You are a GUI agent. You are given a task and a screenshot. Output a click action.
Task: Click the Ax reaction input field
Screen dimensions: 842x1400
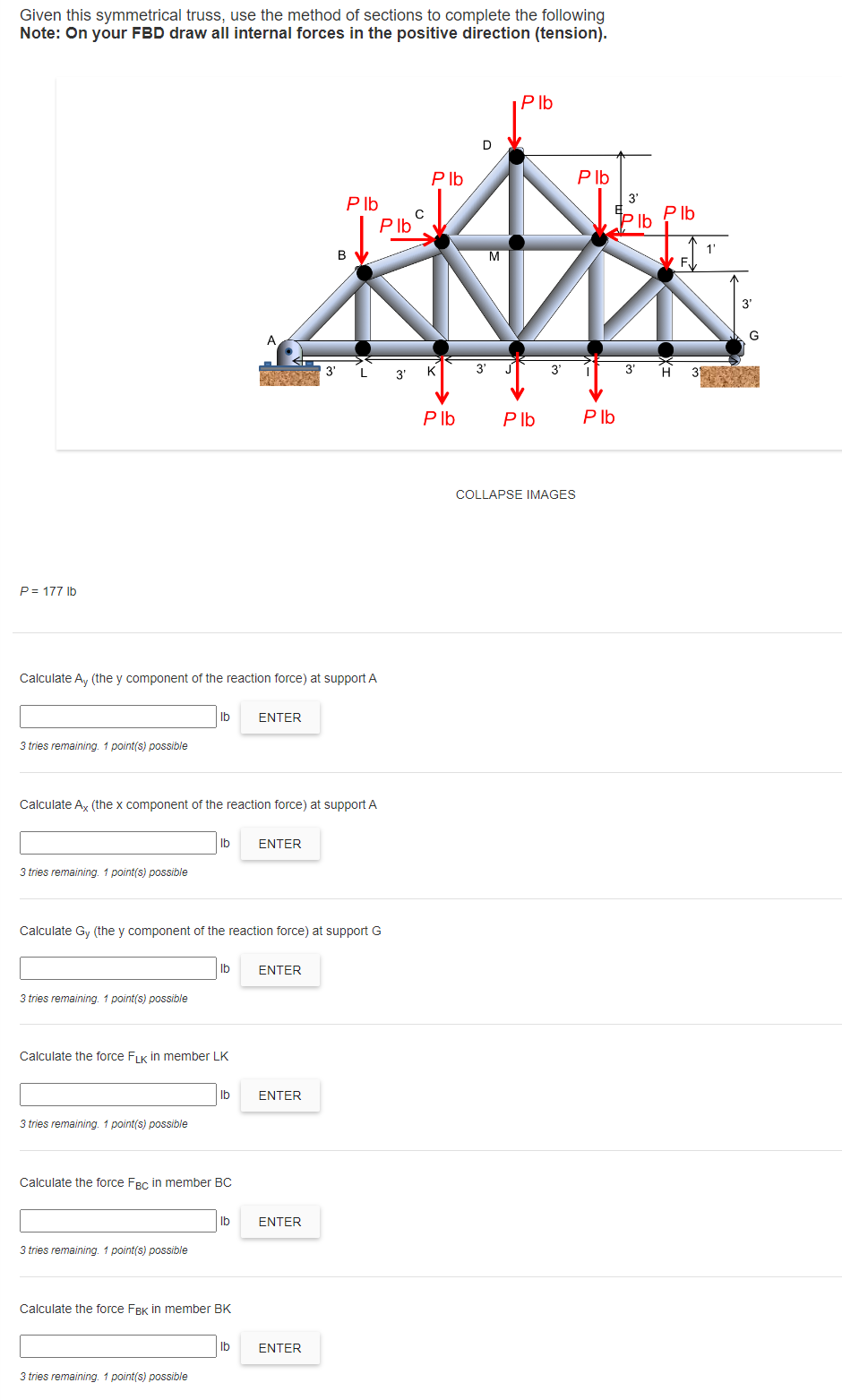coord(117,842)
